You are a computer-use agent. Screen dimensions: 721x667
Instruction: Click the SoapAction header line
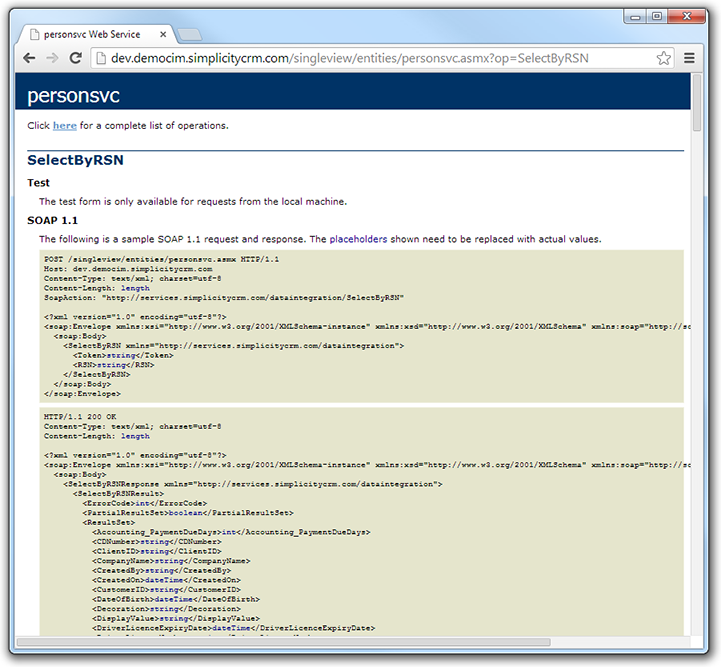pyautogui.click(x=223, y=298)
